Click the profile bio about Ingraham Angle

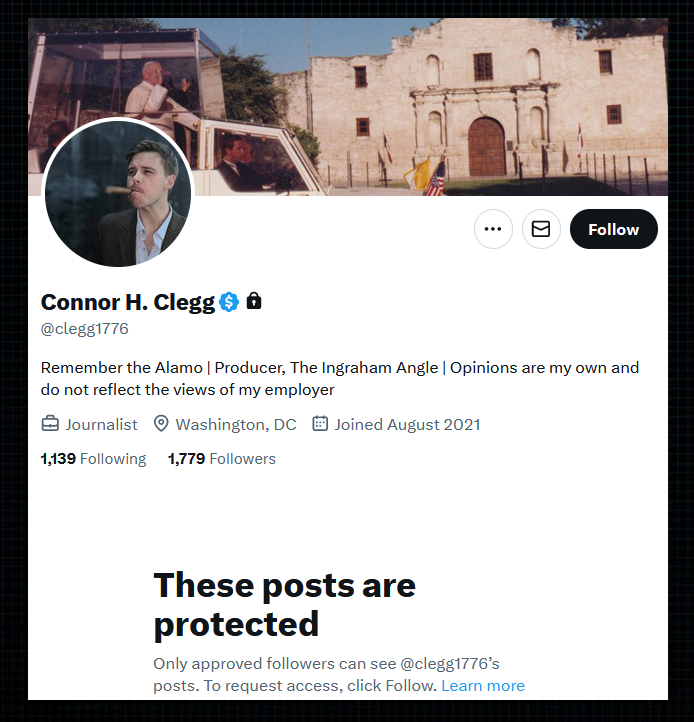click(x=340, y=378)
